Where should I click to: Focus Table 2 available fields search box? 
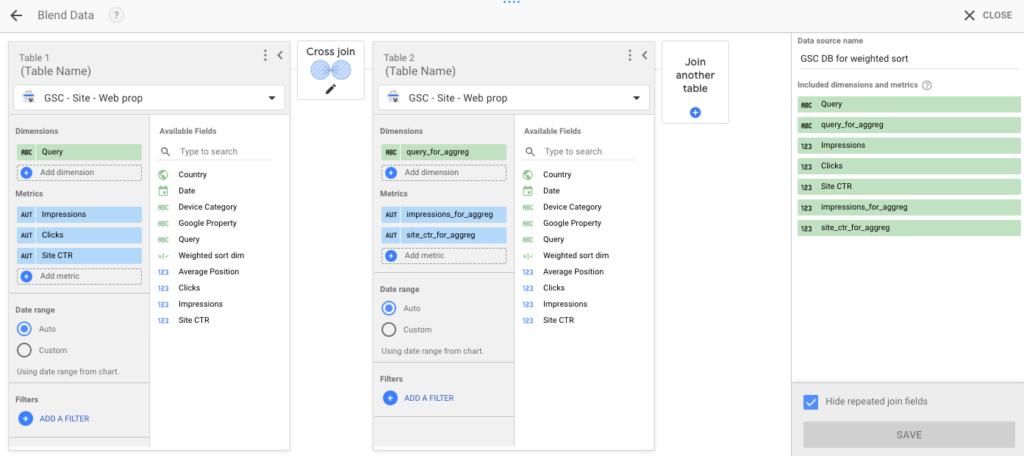click(x=579, y=152)
